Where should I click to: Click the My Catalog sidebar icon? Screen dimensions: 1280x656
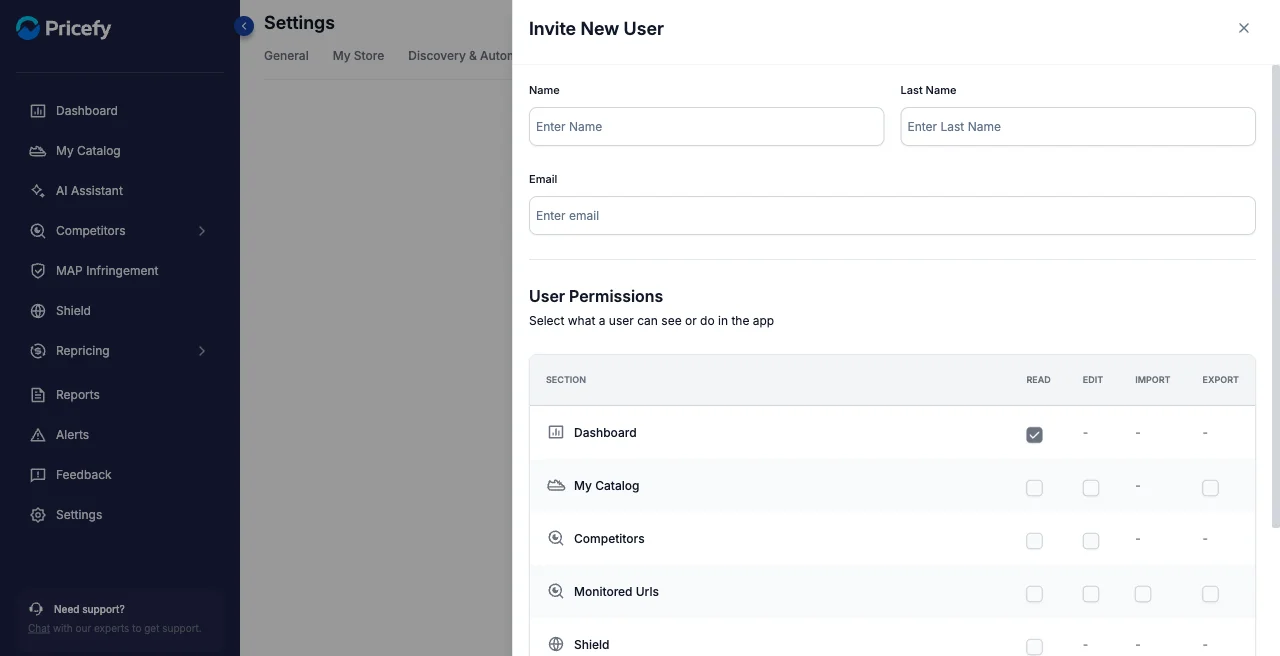pos(38,151)
